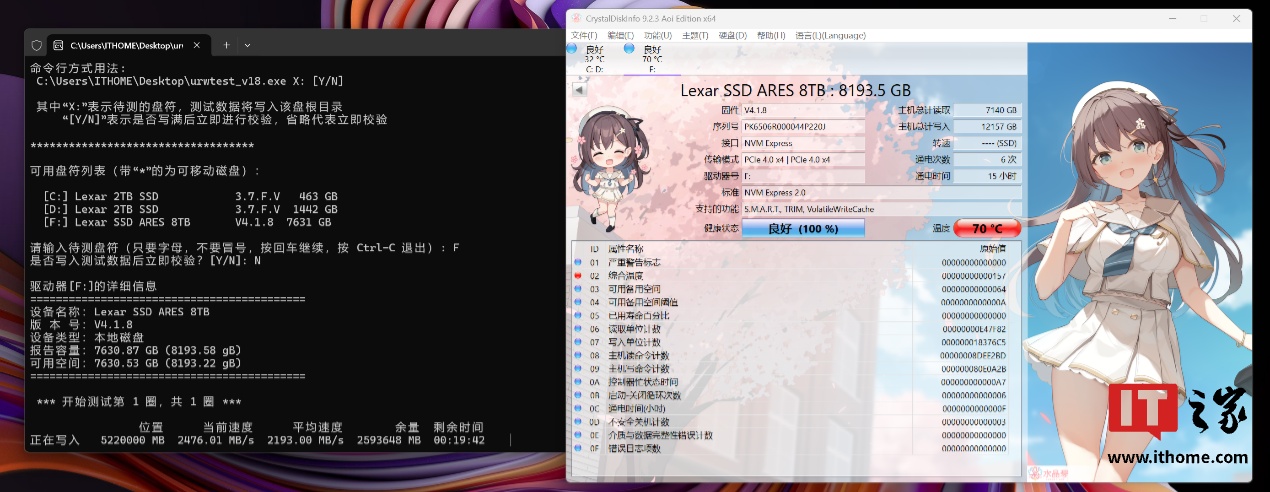Open the terminal profile dropdown arrow
Screen dimensions: 1270x492
click(247, 45)
